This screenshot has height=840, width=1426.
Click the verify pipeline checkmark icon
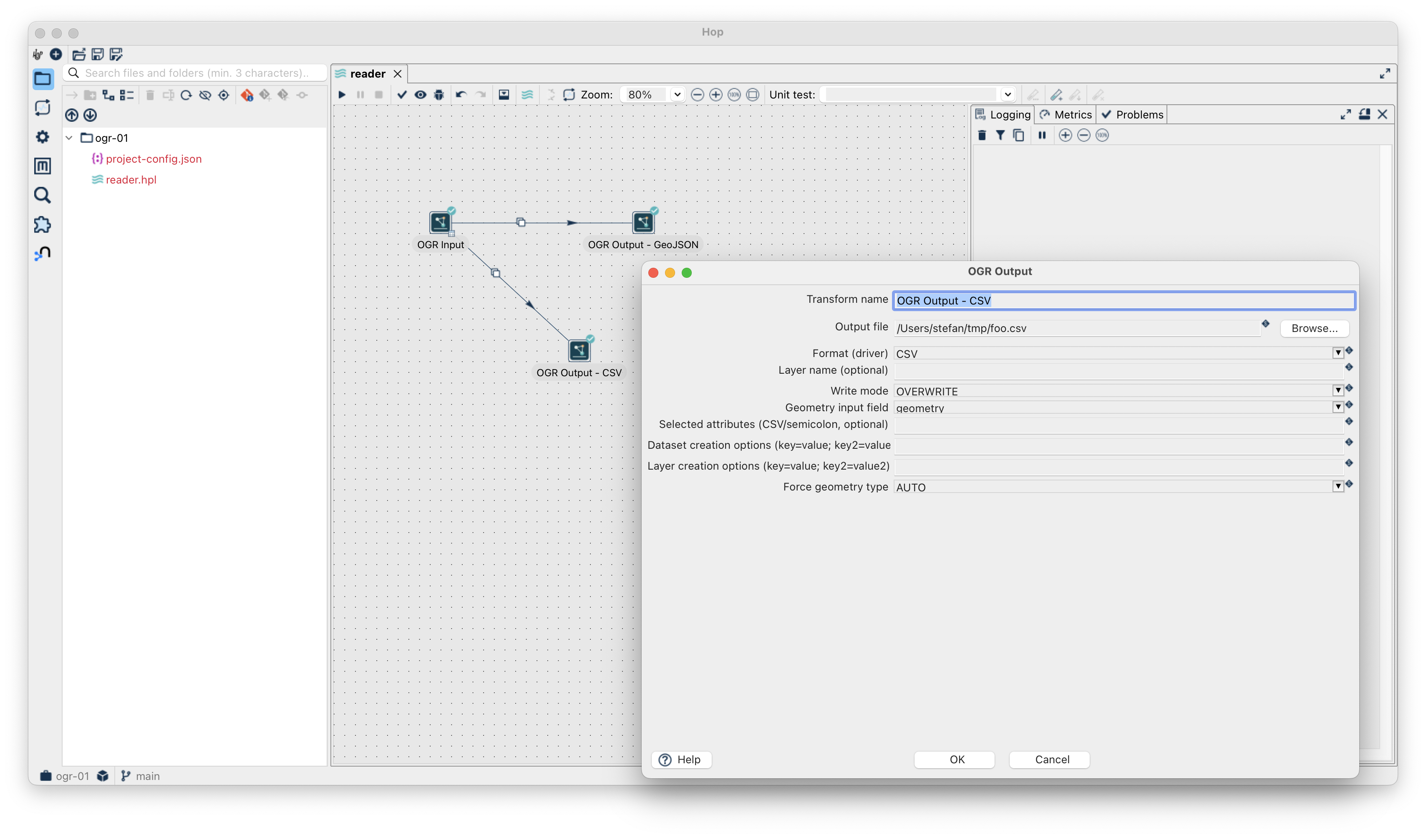pyautogui.click(x=402, y=95)
